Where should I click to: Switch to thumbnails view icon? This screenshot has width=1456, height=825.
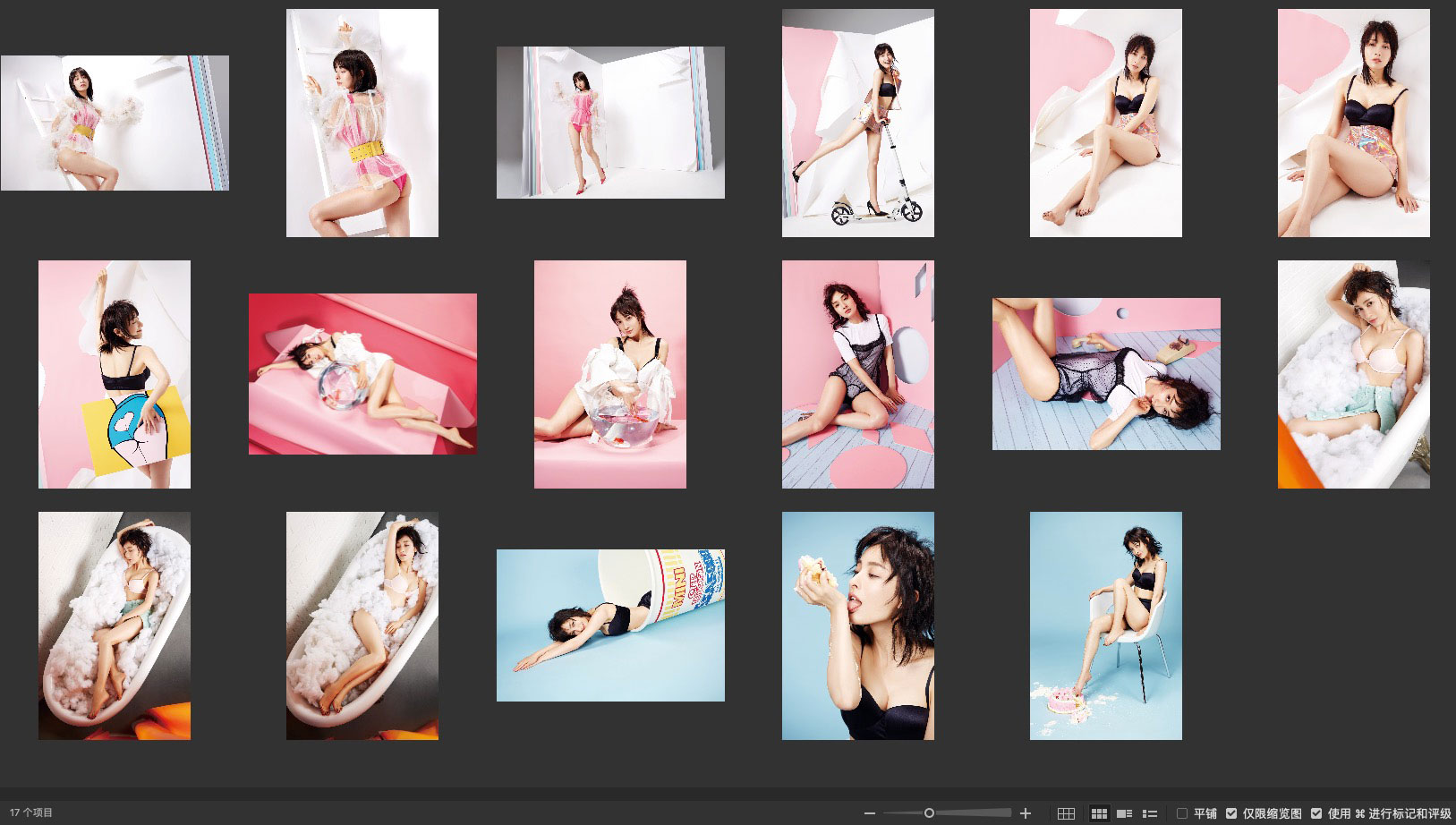(x=1099, y=813)
